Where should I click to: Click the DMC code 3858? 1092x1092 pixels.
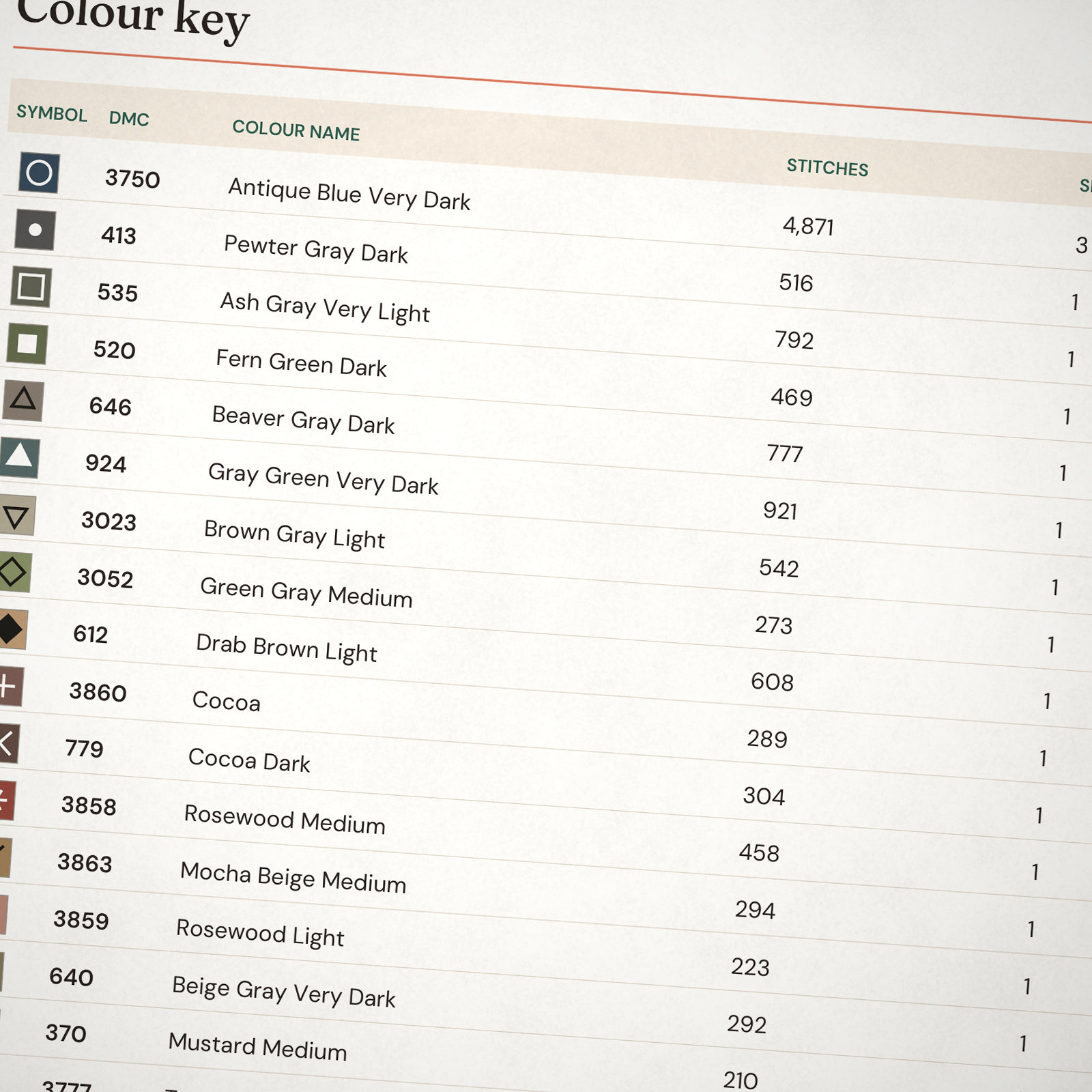tap(89, 806)
